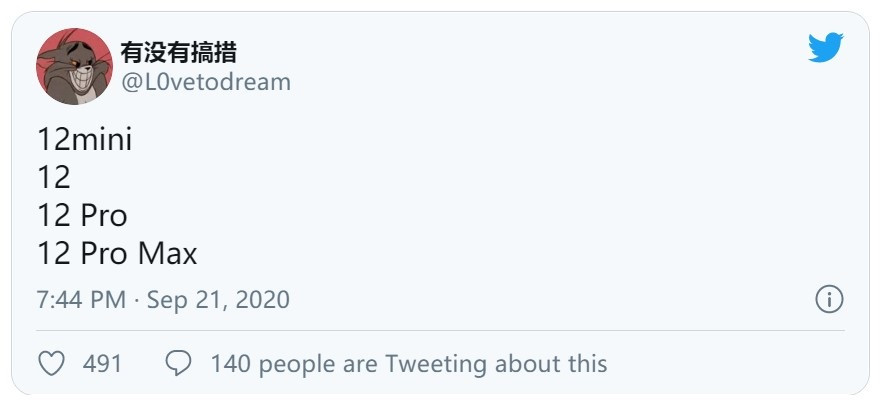The height and width of the screenshot is (412, 881).
Task: Click the word mini in first line
Action: [102, 139]
